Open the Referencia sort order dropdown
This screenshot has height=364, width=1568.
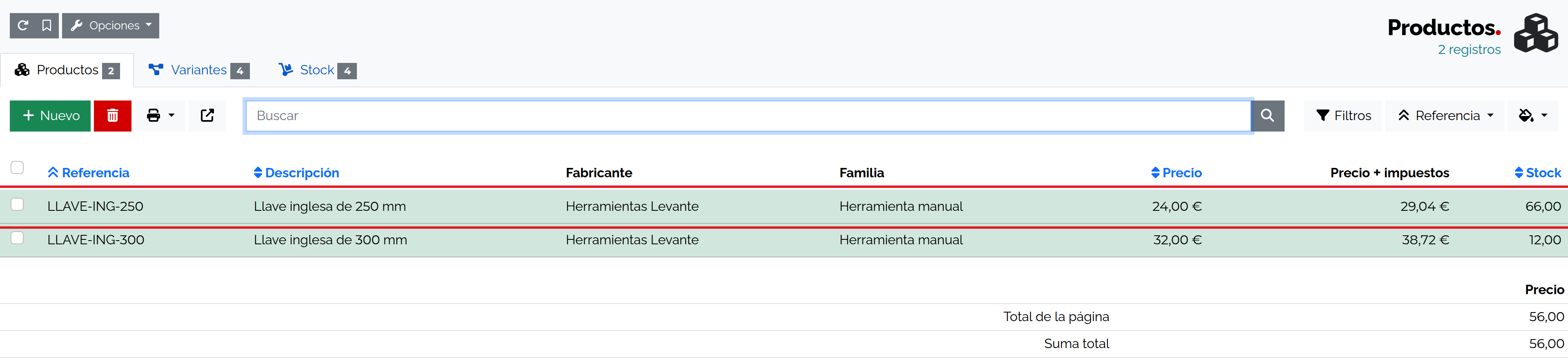(1445, 116)
